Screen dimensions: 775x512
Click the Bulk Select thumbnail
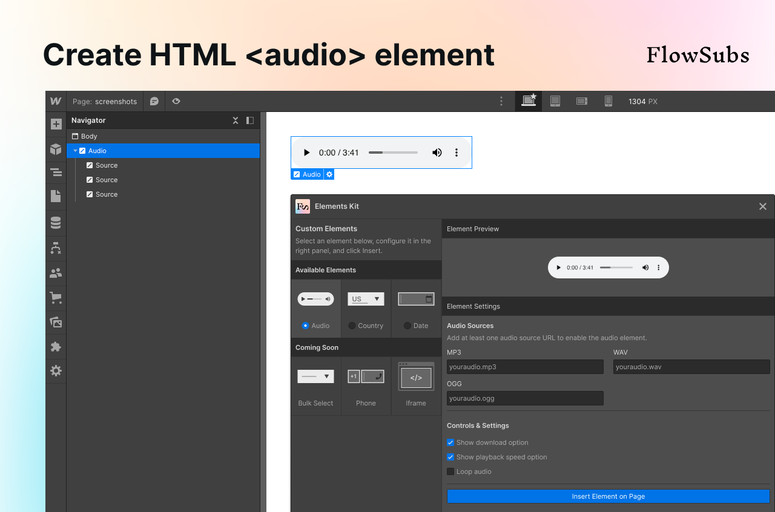[316, 377]
